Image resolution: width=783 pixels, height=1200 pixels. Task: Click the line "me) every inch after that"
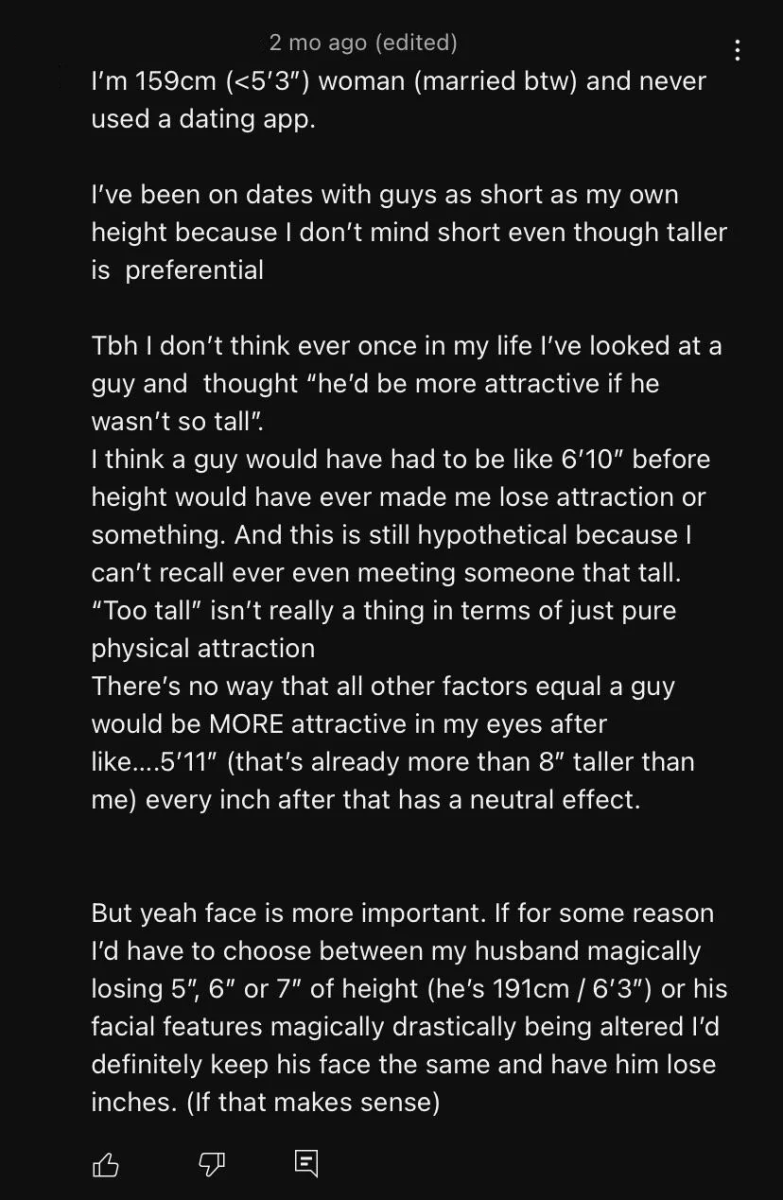pos(366,800)
